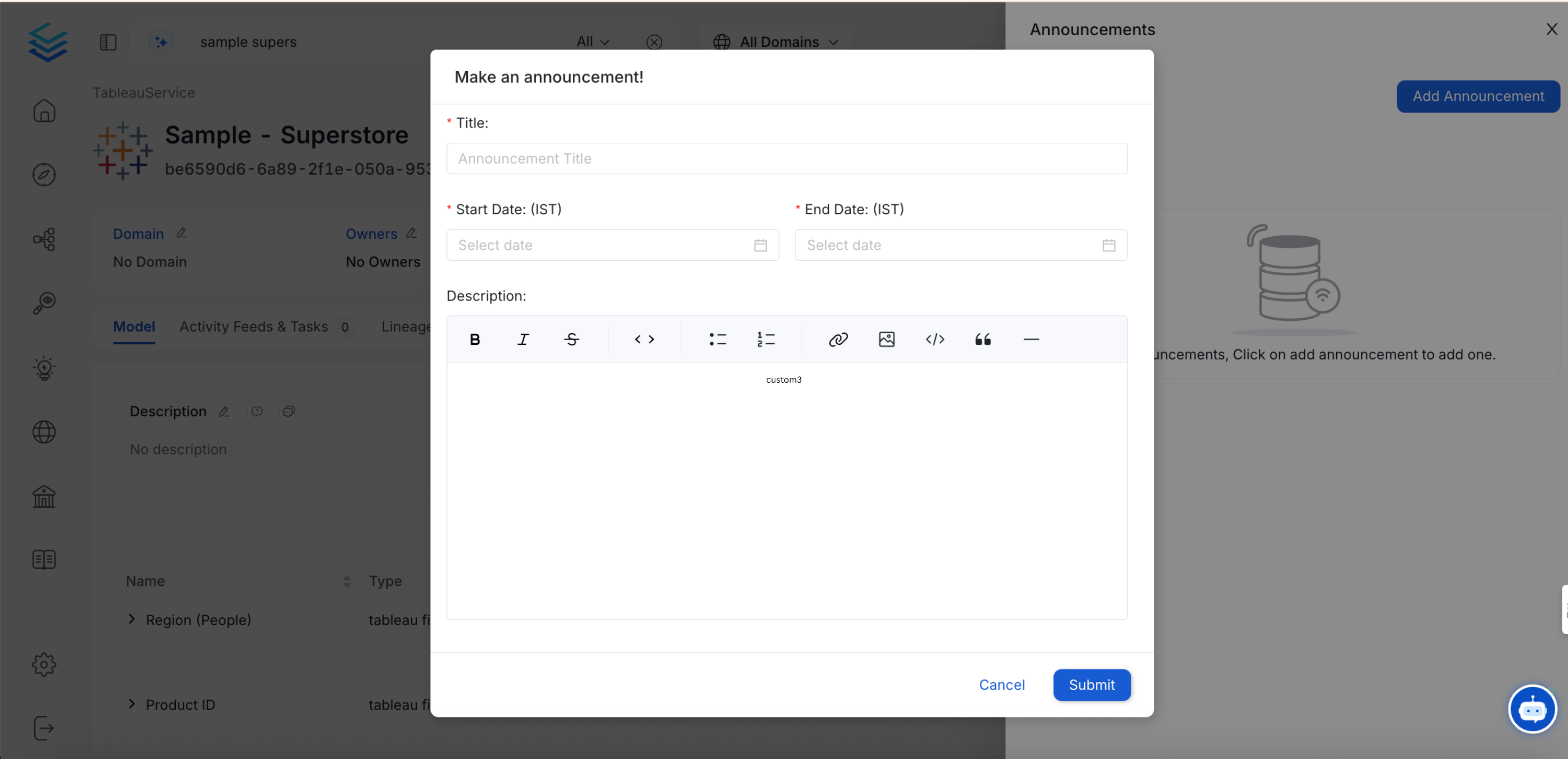Image resolution: width=1568 pixels, height=759 pixels.
Task: Apply italic formatting in the description editor
Action: tap(523, 340)
